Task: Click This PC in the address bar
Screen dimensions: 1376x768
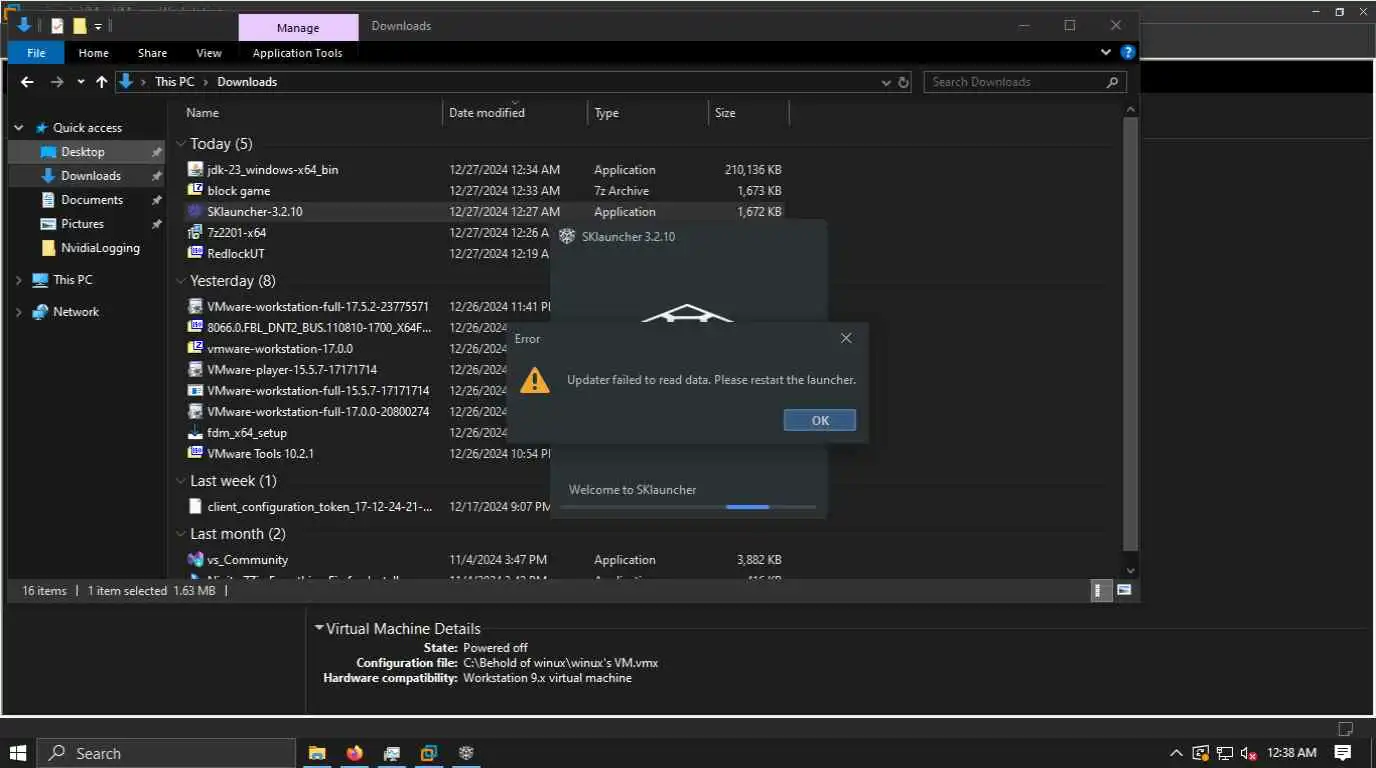Action: tap(174, 82)
